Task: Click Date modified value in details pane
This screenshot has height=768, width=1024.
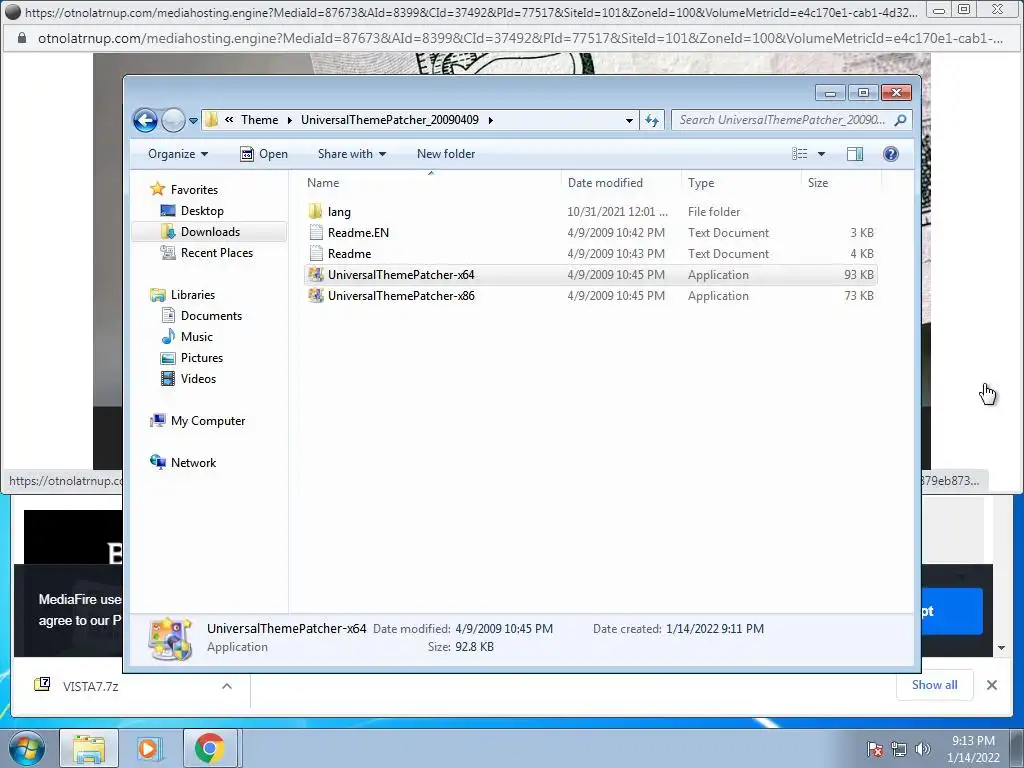Action: 504,629
